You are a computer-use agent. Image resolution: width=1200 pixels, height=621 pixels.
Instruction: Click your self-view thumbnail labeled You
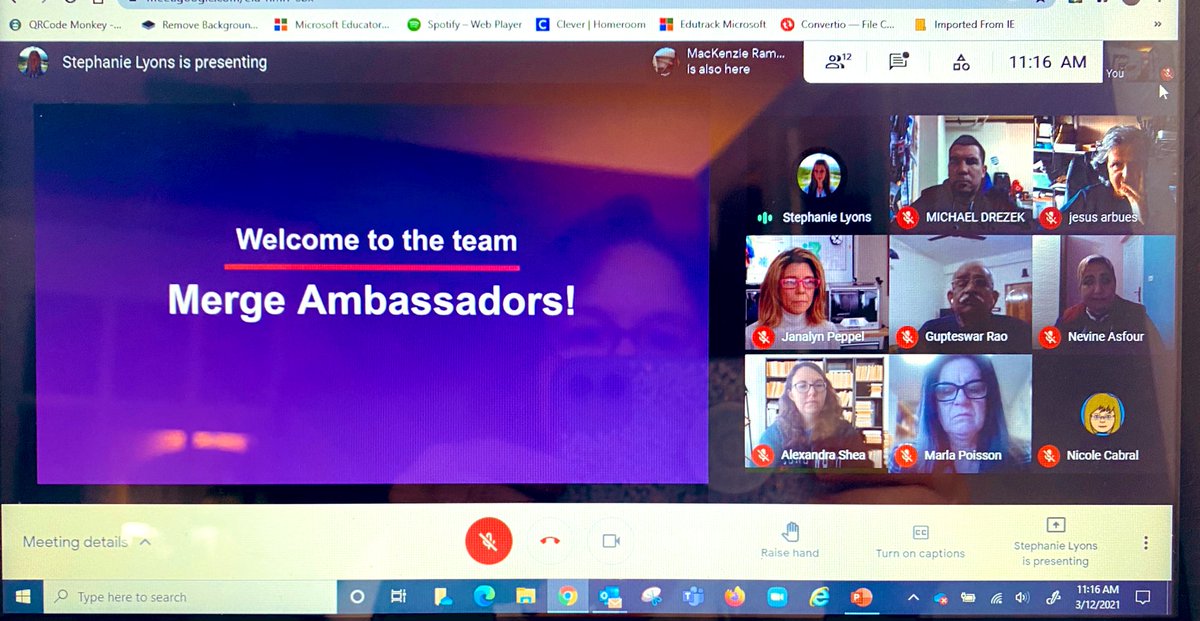[x=1140, y=62]
